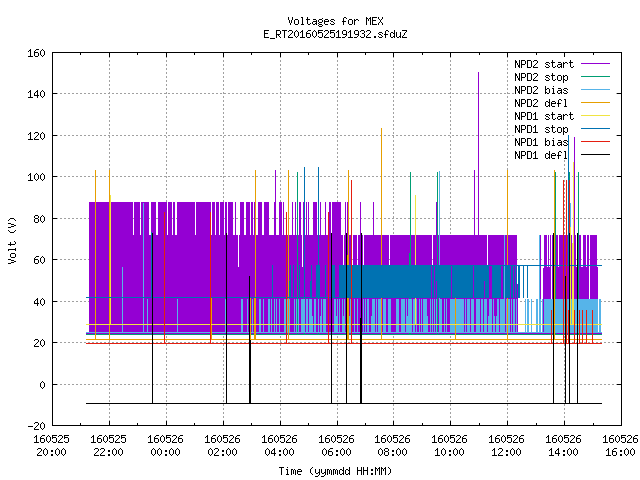
Task: Click the 160526 00:00 time tick label
Action: (x=165, y=445)
